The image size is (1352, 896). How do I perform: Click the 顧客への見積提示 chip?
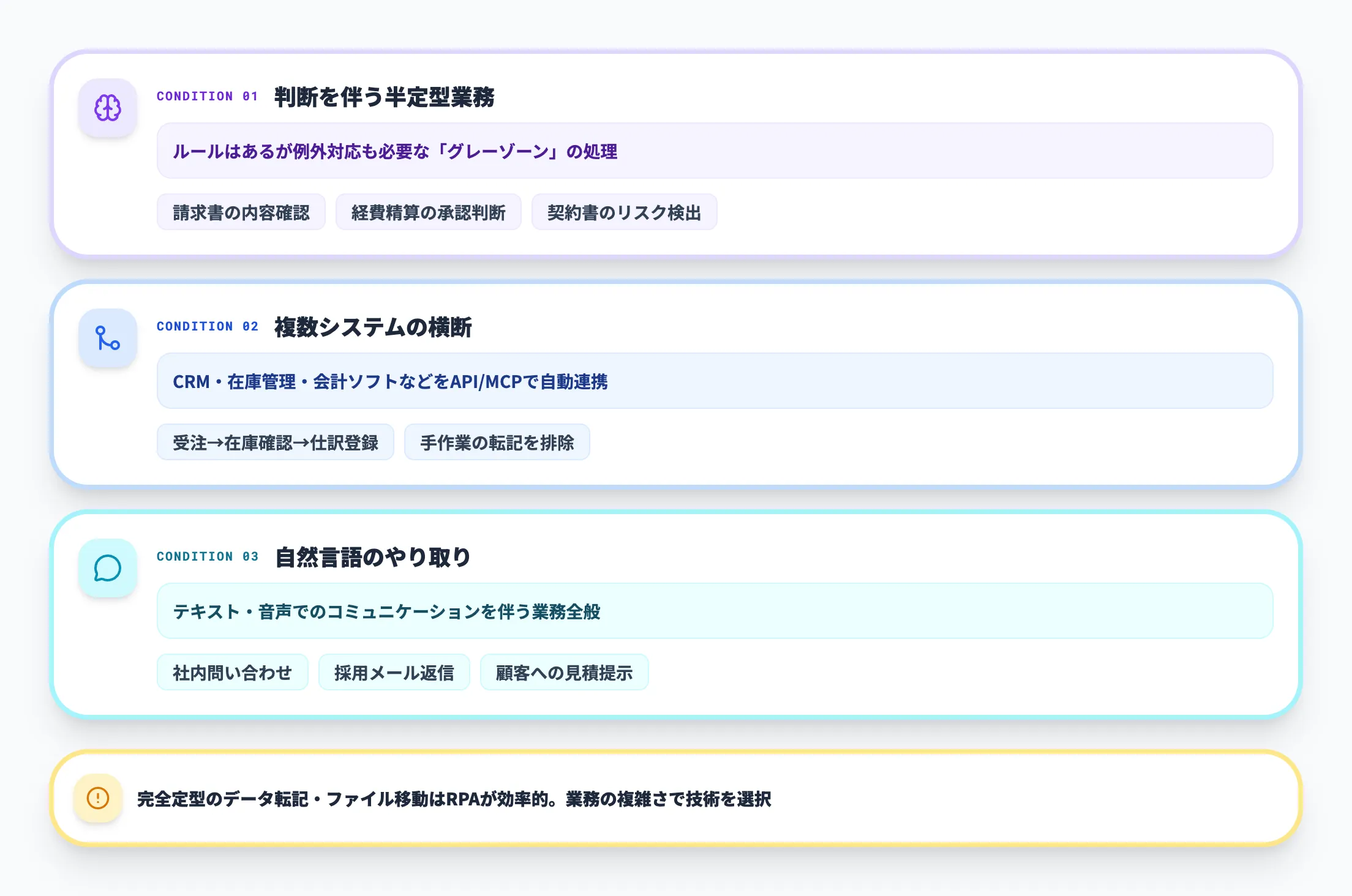point(565,672)
